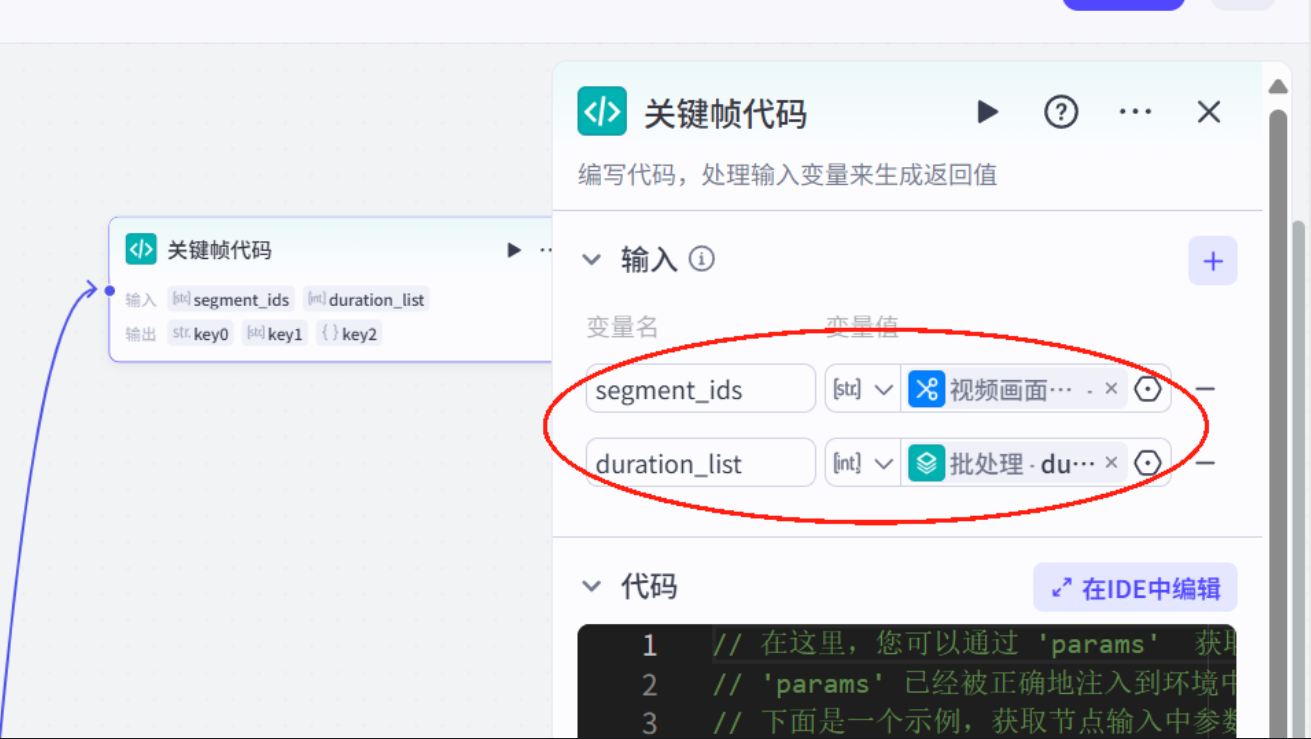Click the scissors icon on 视频画面 reference
Screen dimensions: 1311x739
click(x=925, y=389)
